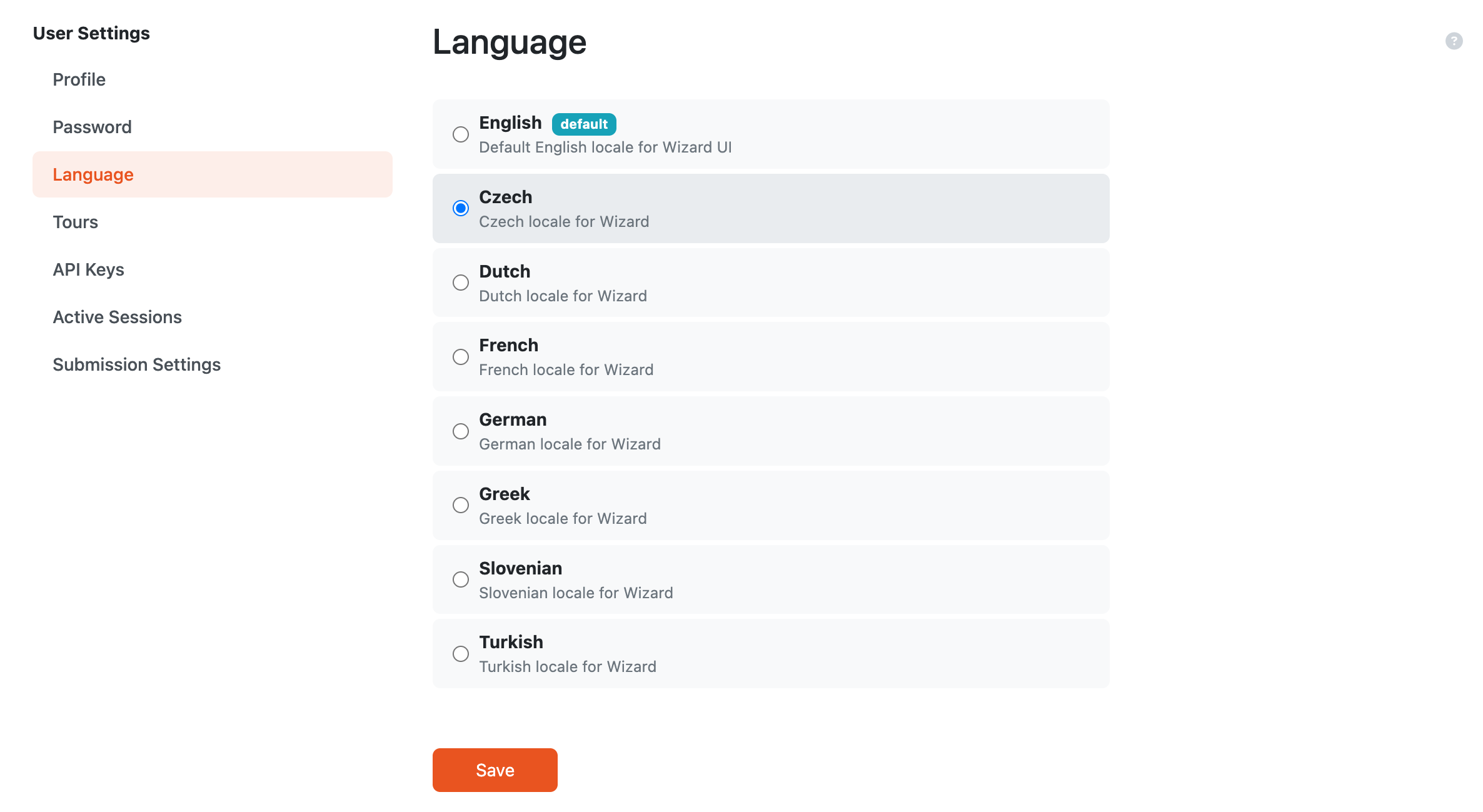The height and width of the screenshot is (812, 1483).
Task: Open the Tours settings section
Action: [213, 222]
